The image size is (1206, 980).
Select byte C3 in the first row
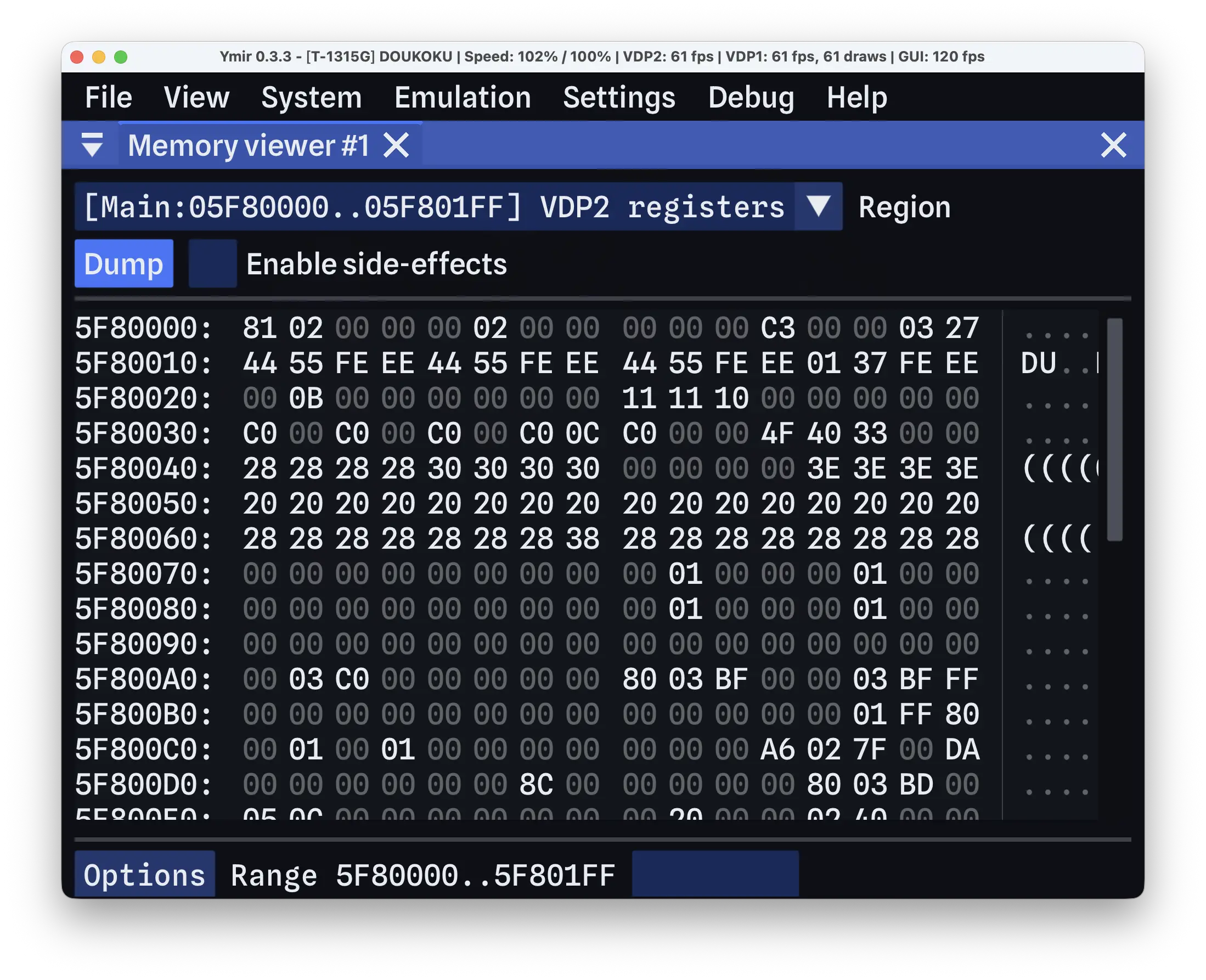(x=777, y=328)
